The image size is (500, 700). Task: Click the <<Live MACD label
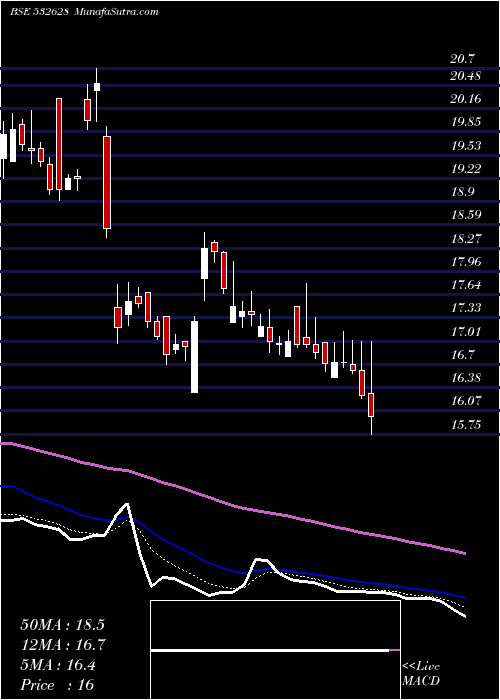(x=421, y=674)
